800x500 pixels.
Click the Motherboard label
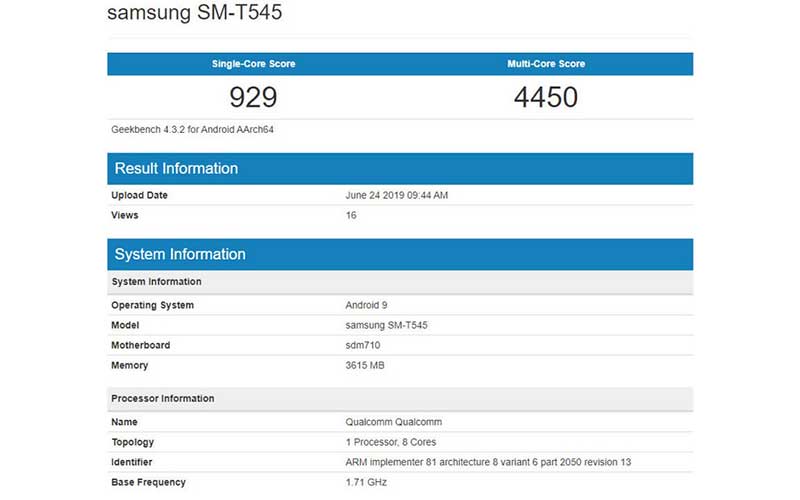click(141, 345)
